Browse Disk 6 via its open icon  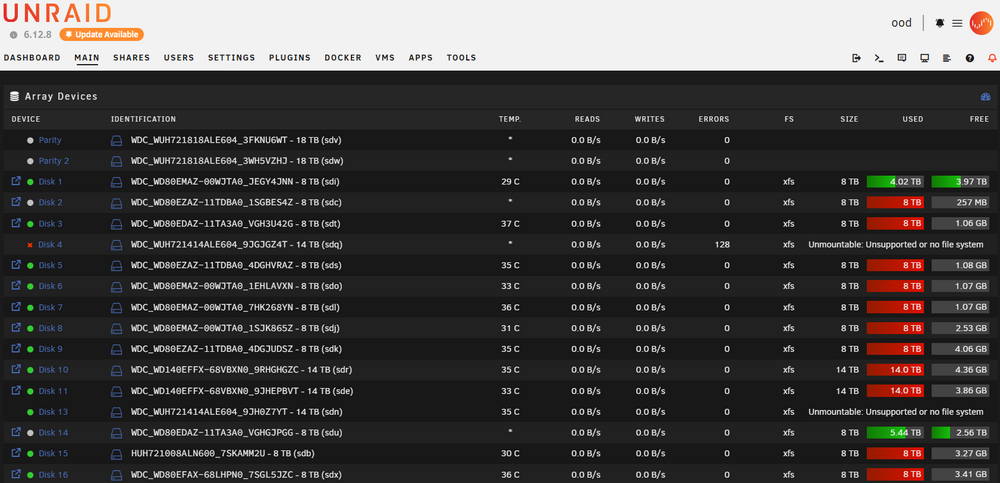pyautogui.click(x=17, y=285)
